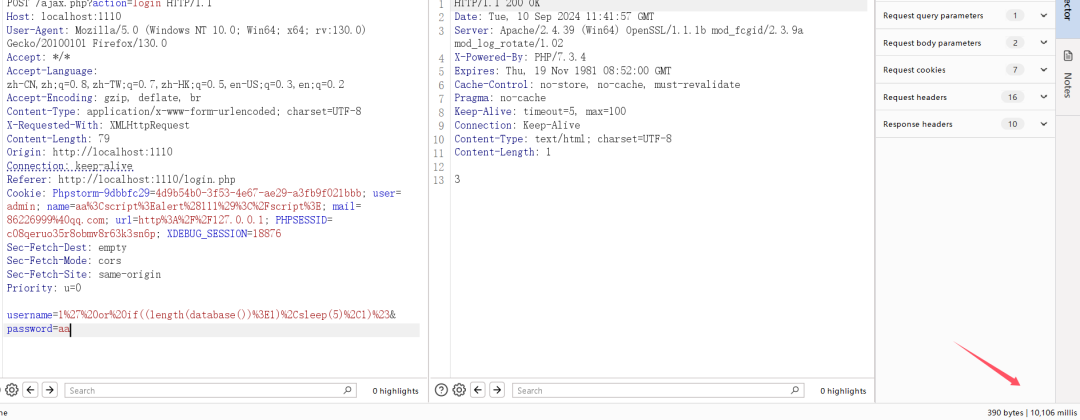This screenshot has height=420, width=1080.
Task: Click response Date header line
Action: tap(565, 17)
